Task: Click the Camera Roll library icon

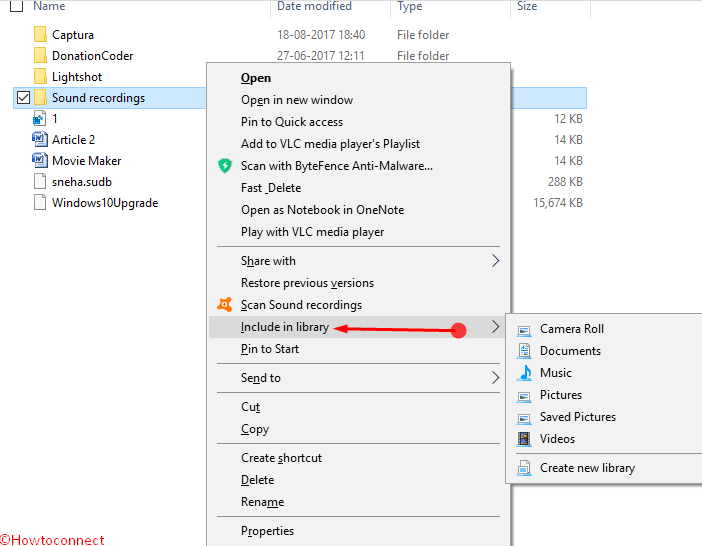Action: point(524,330)
